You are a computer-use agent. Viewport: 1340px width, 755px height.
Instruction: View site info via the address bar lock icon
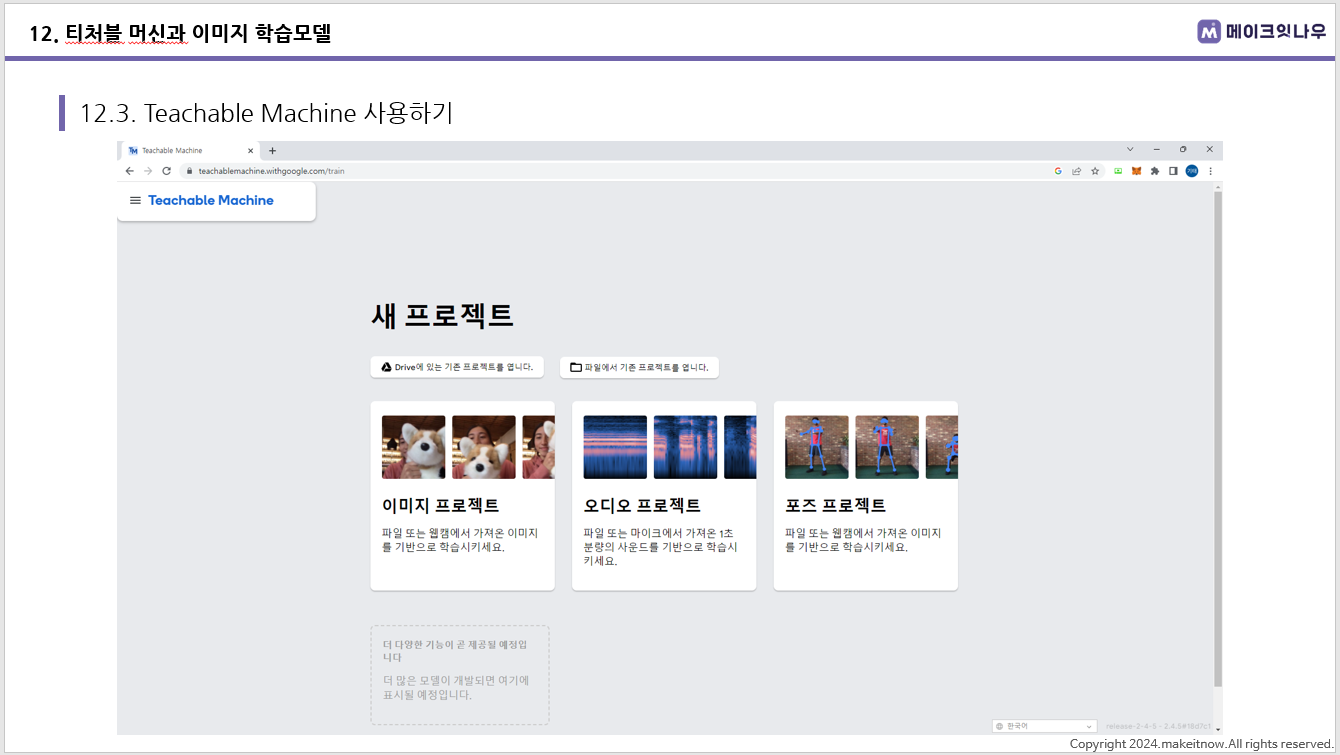coord(188,171)
